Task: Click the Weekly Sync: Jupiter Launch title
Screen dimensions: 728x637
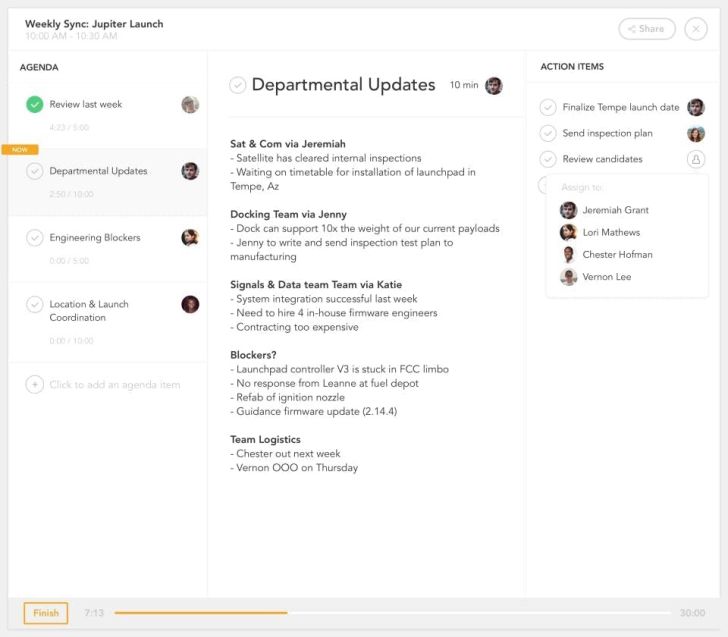Action: pos(94,24)
